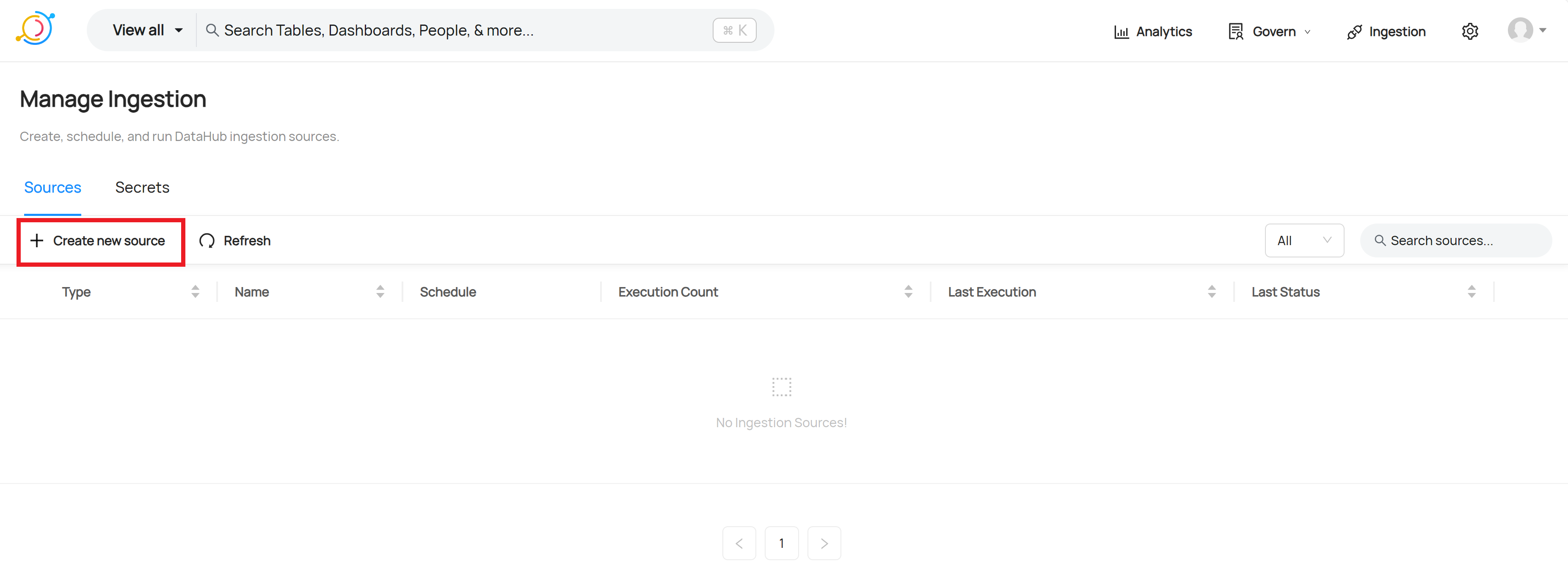
Task: Sort by Name column arrows
Action: [380, 292]
